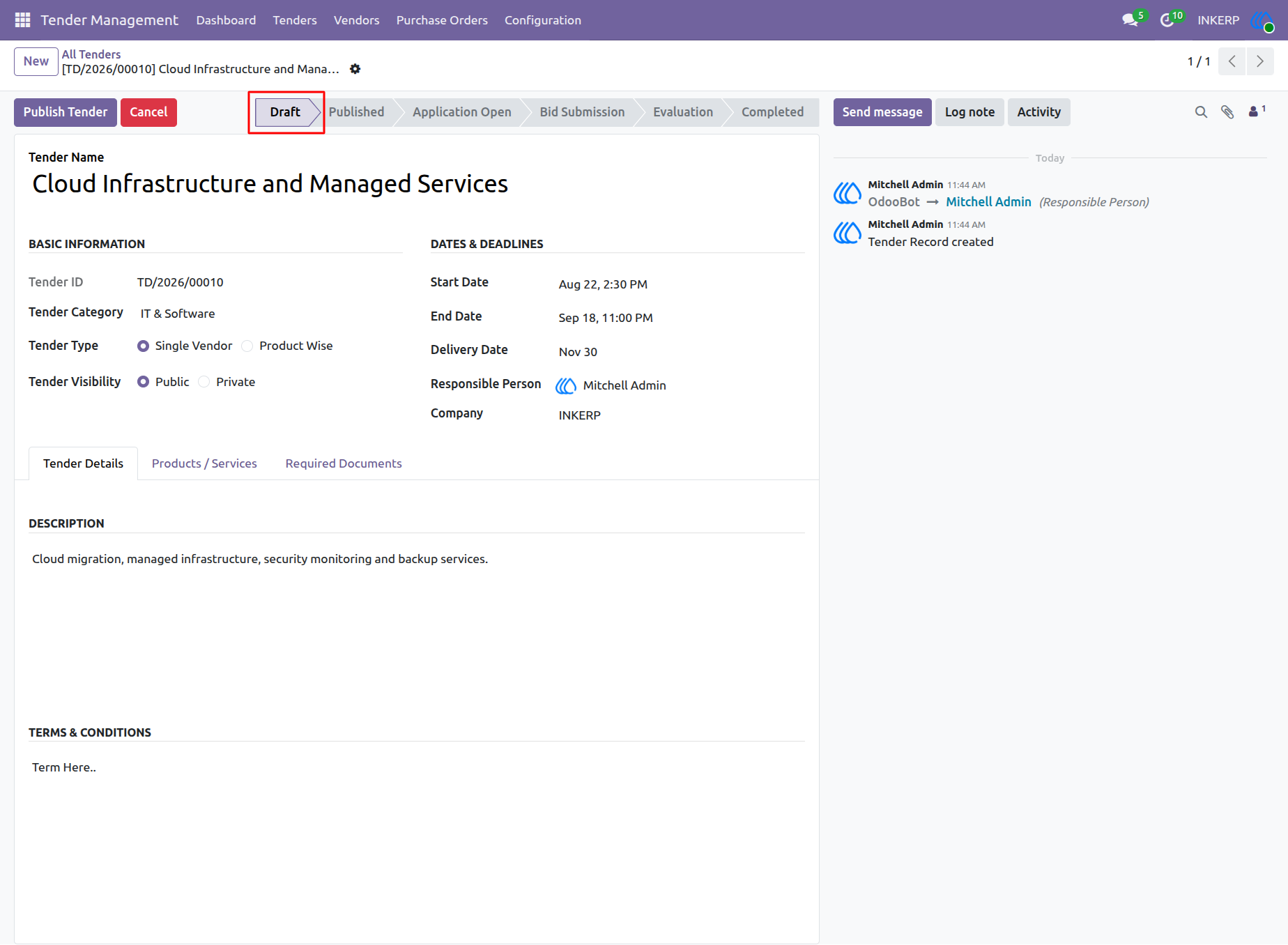This screenshot has height=945, width=1288.
Task: Click the Published status stage
Action: [356, 112]
